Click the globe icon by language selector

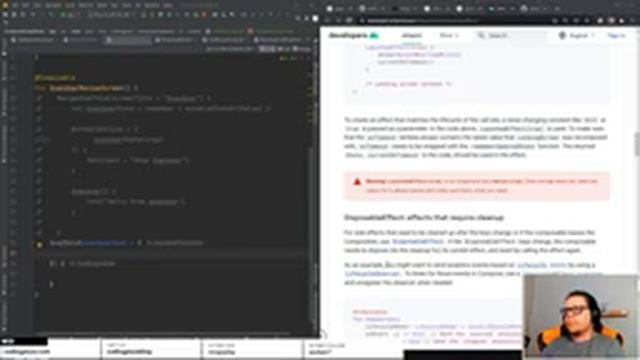click(x=562, y=36)
